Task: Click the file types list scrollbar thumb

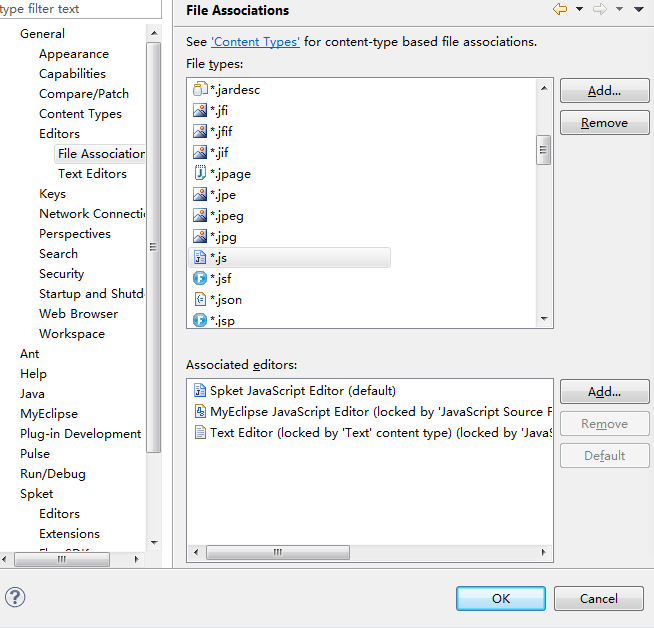Action: [543, 150]
